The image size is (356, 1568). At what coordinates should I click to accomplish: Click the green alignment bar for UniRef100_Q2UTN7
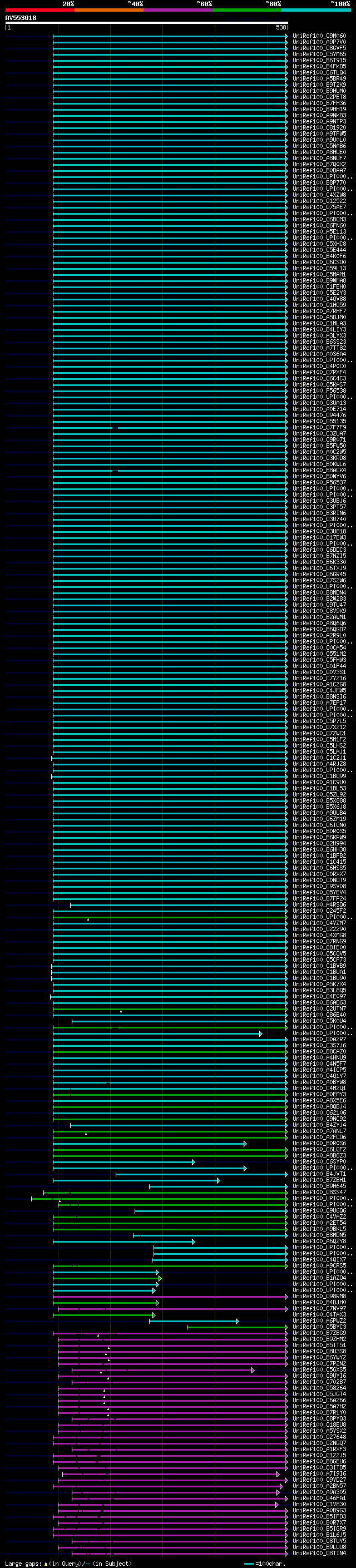pyautogui.click(x=170, y=1009)
